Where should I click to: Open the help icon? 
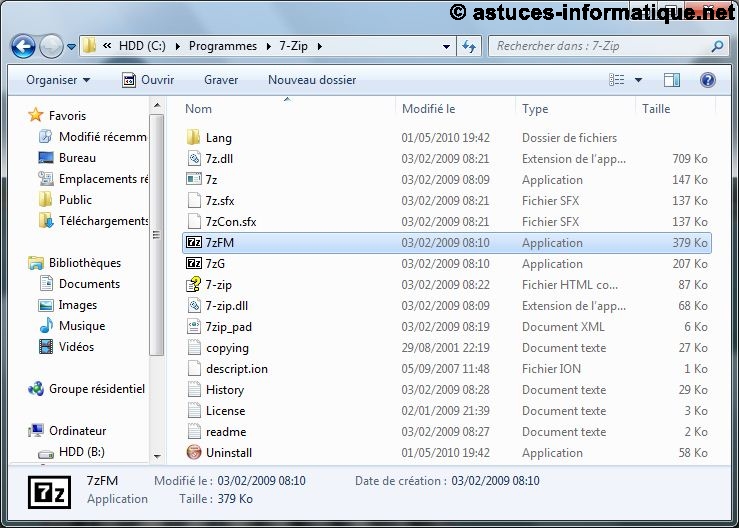click(708, 80)
